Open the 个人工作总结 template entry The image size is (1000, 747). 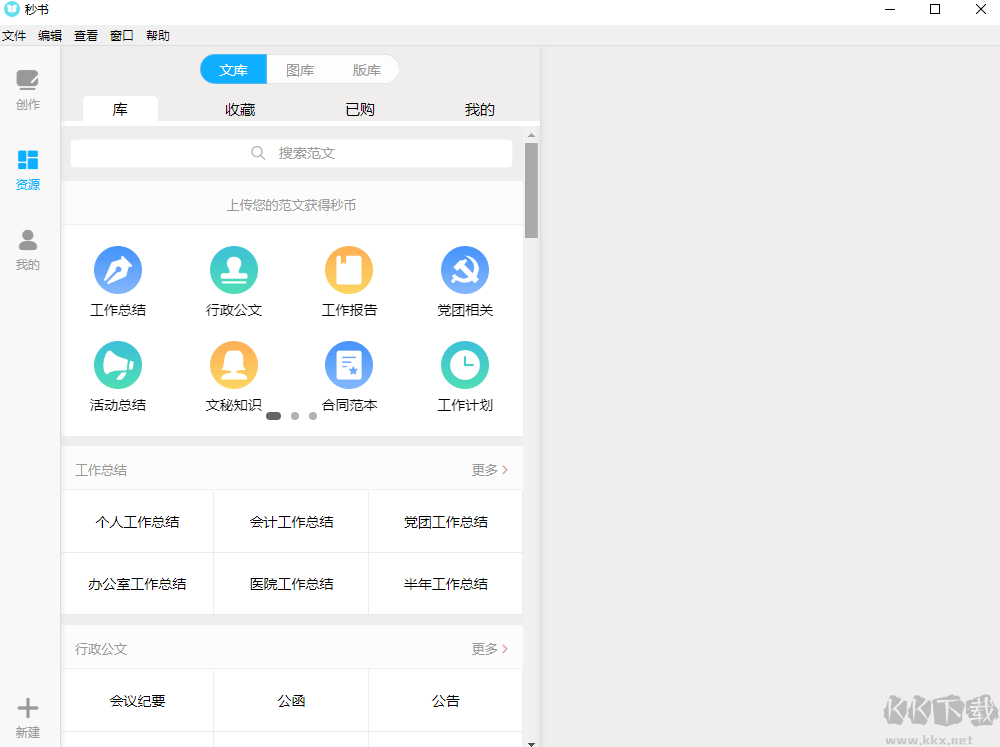tap(137, 521)
